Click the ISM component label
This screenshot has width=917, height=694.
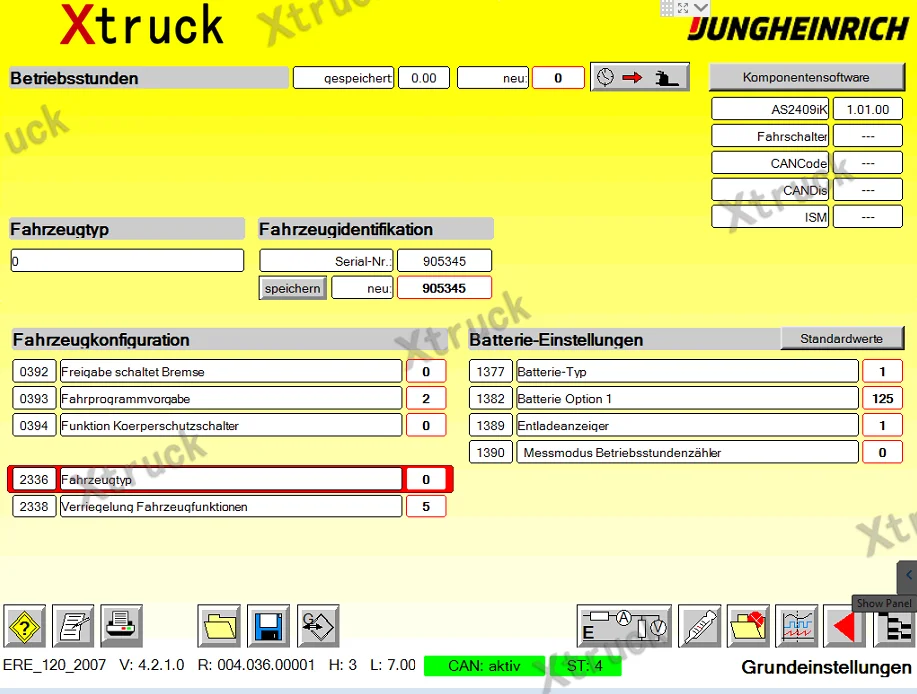[x=770, y=217]
